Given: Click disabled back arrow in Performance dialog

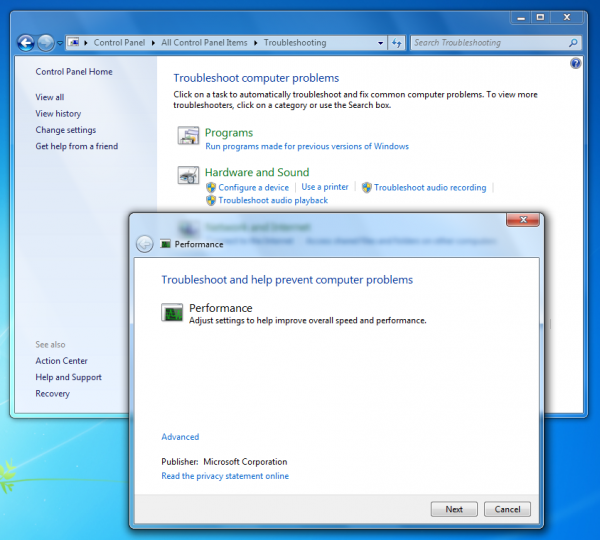Looking at the screenshot, I should pyautogui.click(x=145, y=244).
